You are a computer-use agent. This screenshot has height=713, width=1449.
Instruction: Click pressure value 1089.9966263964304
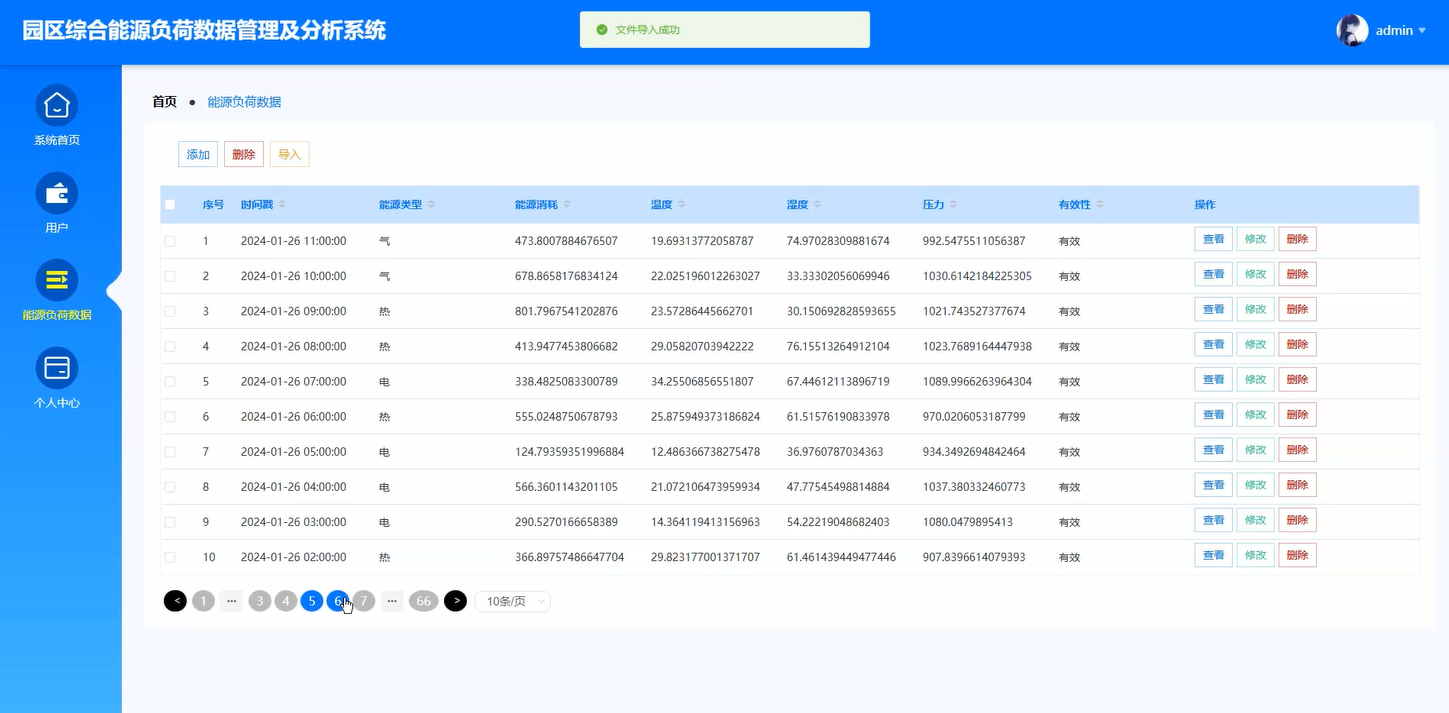(x=977, y=381)
